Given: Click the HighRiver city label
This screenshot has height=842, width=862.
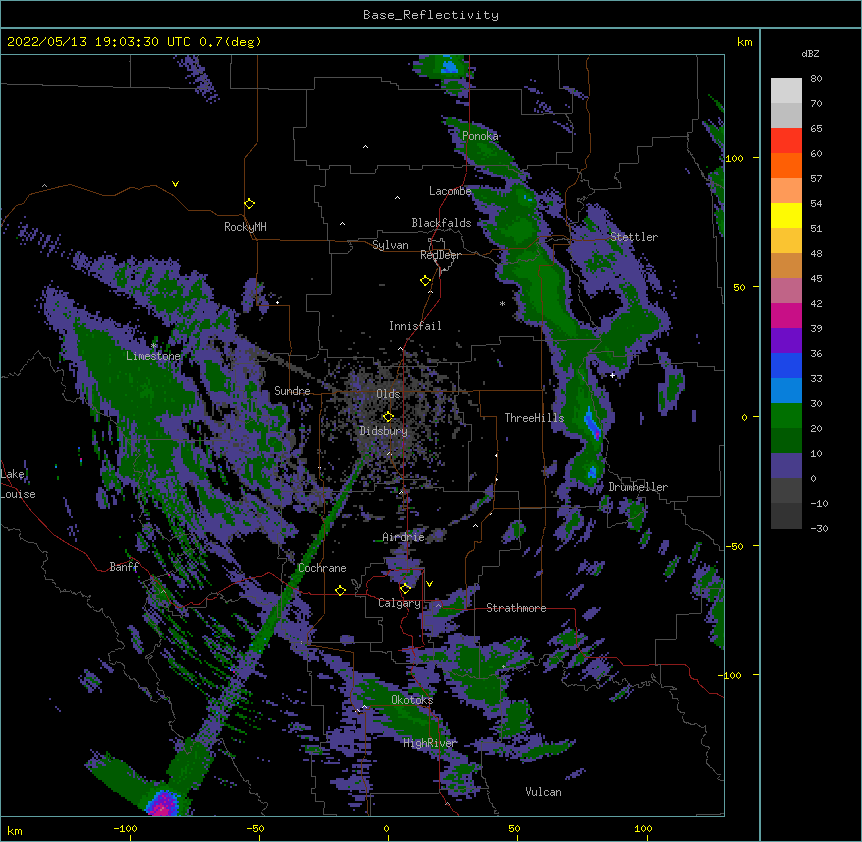Looking at the screenshot, I should 430,743.
